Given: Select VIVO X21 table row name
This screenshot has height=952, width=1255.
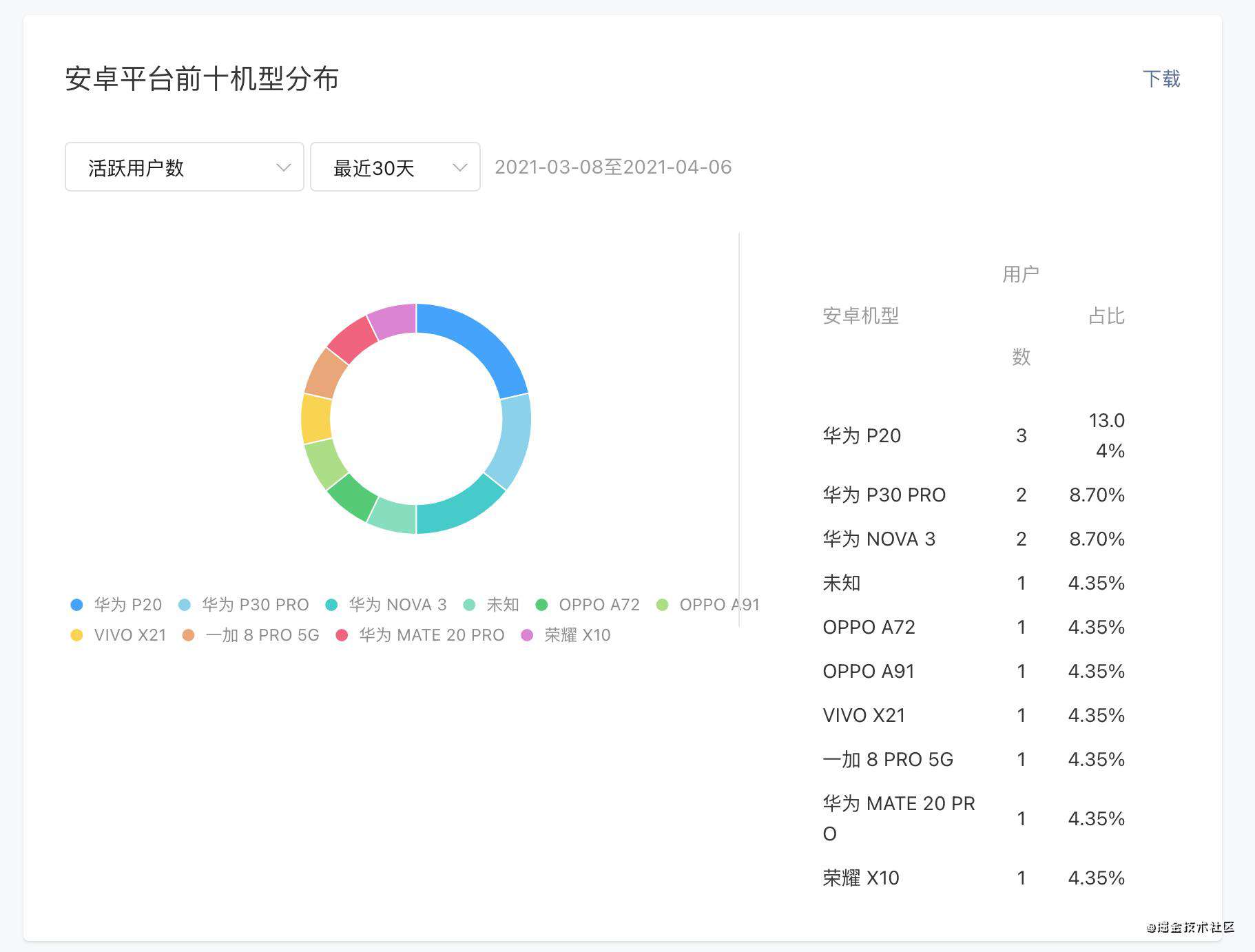Looking at the screenshot, I should 864,715.
